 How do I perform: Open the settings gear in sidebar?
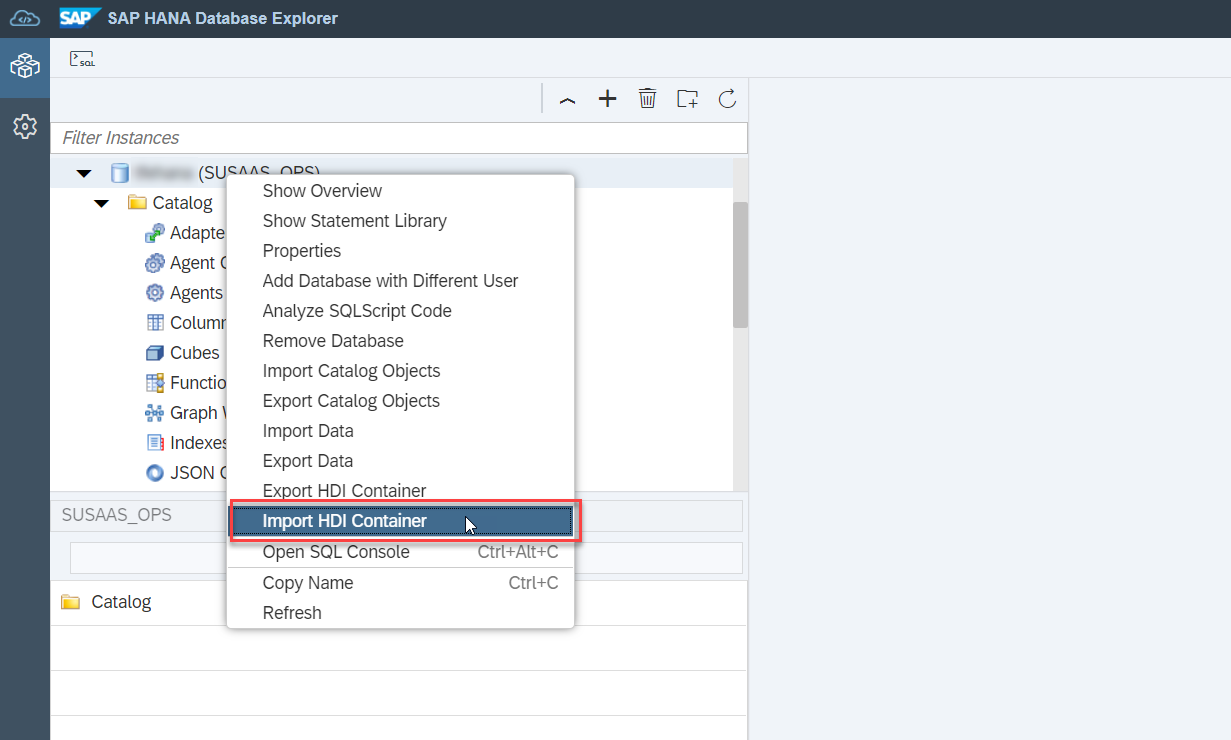click(x=25, y=127)
